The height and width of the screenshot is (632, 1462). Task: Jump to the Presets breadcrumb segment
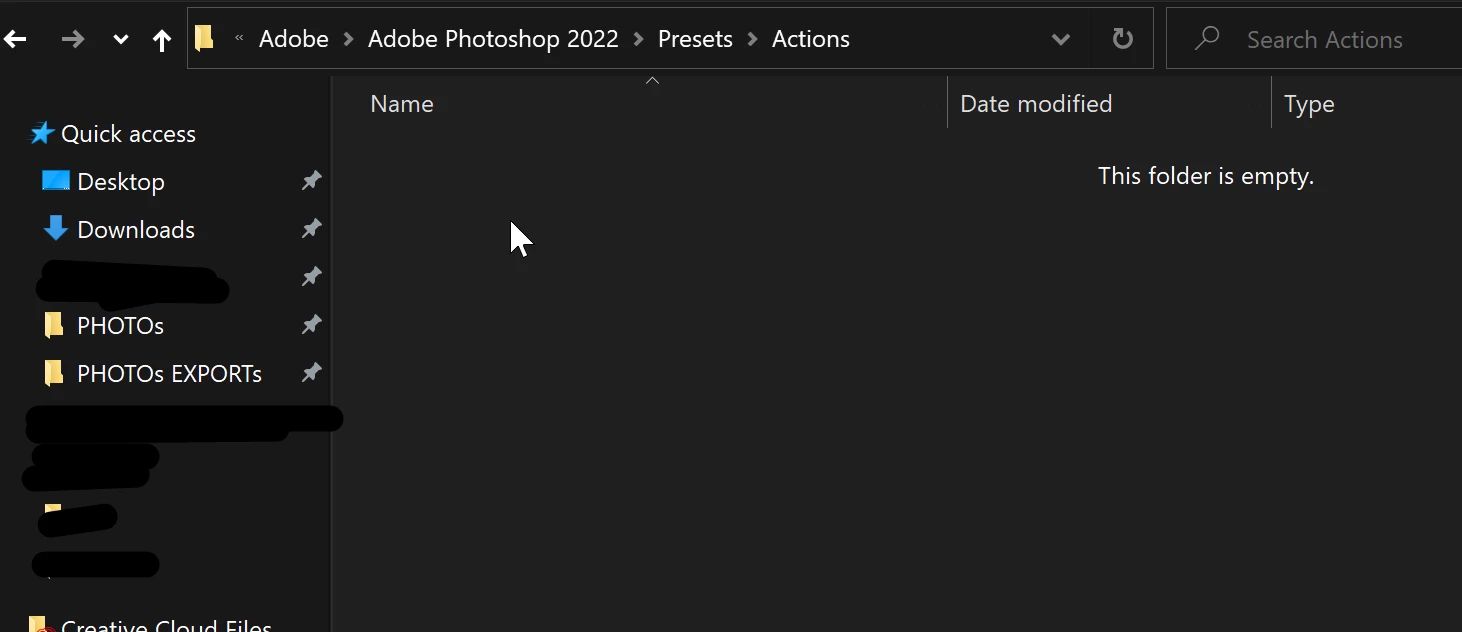click(695, 39)
